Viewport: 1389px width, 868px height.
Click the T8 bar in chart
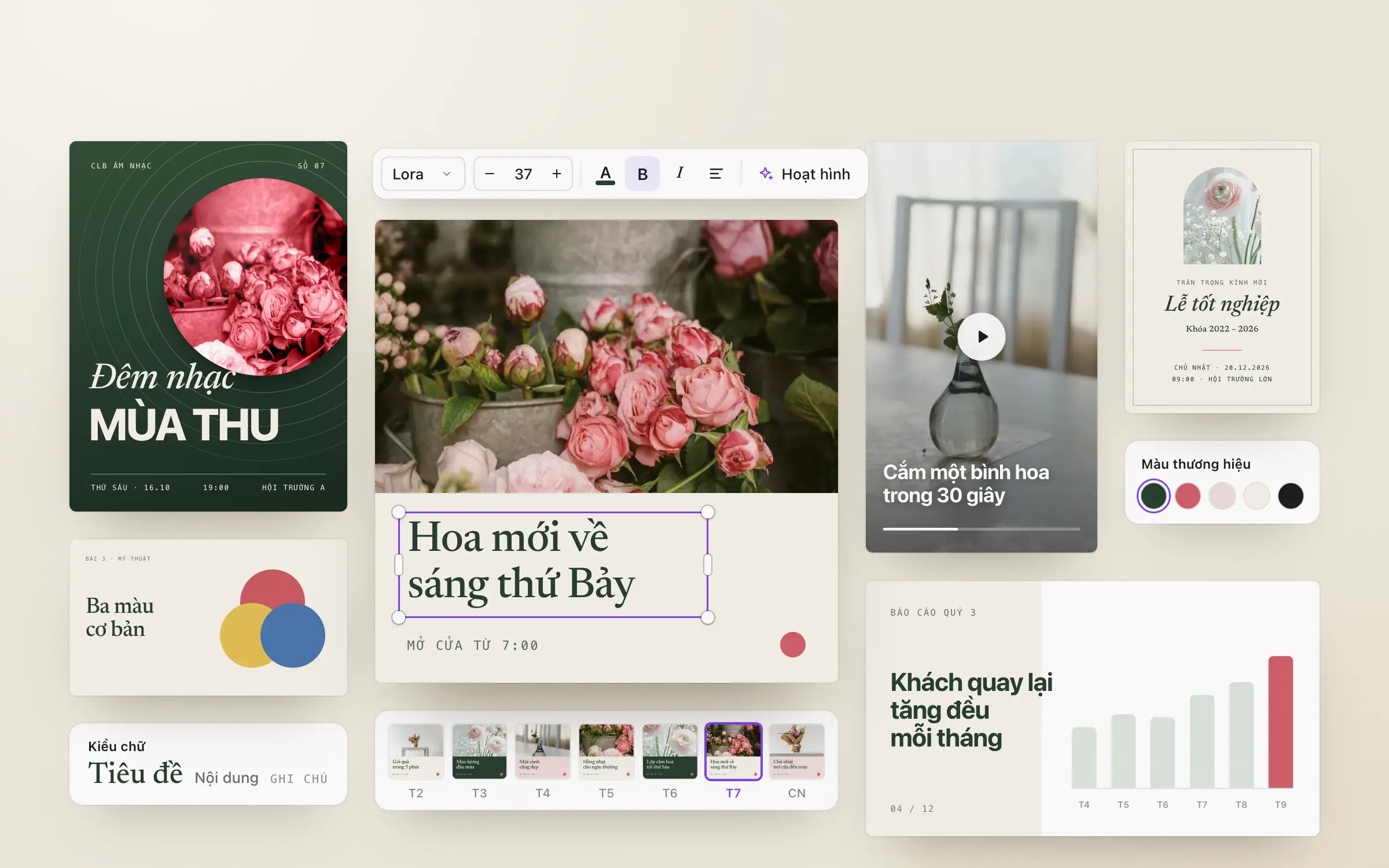click(1241, 735)
